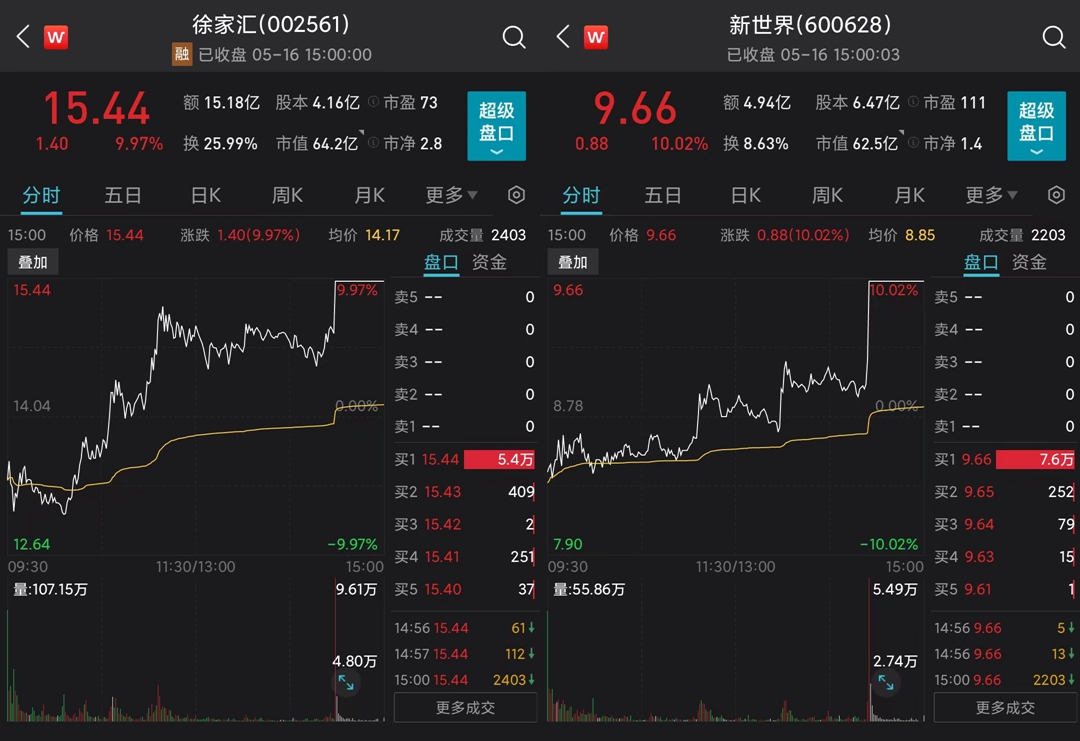Image resolution: width=1080 pixels, height=741 pixels.
Task: Switch to 资金 tab in 徐家汇 panel
Action: pyautogui.click(x=489, y=262)
